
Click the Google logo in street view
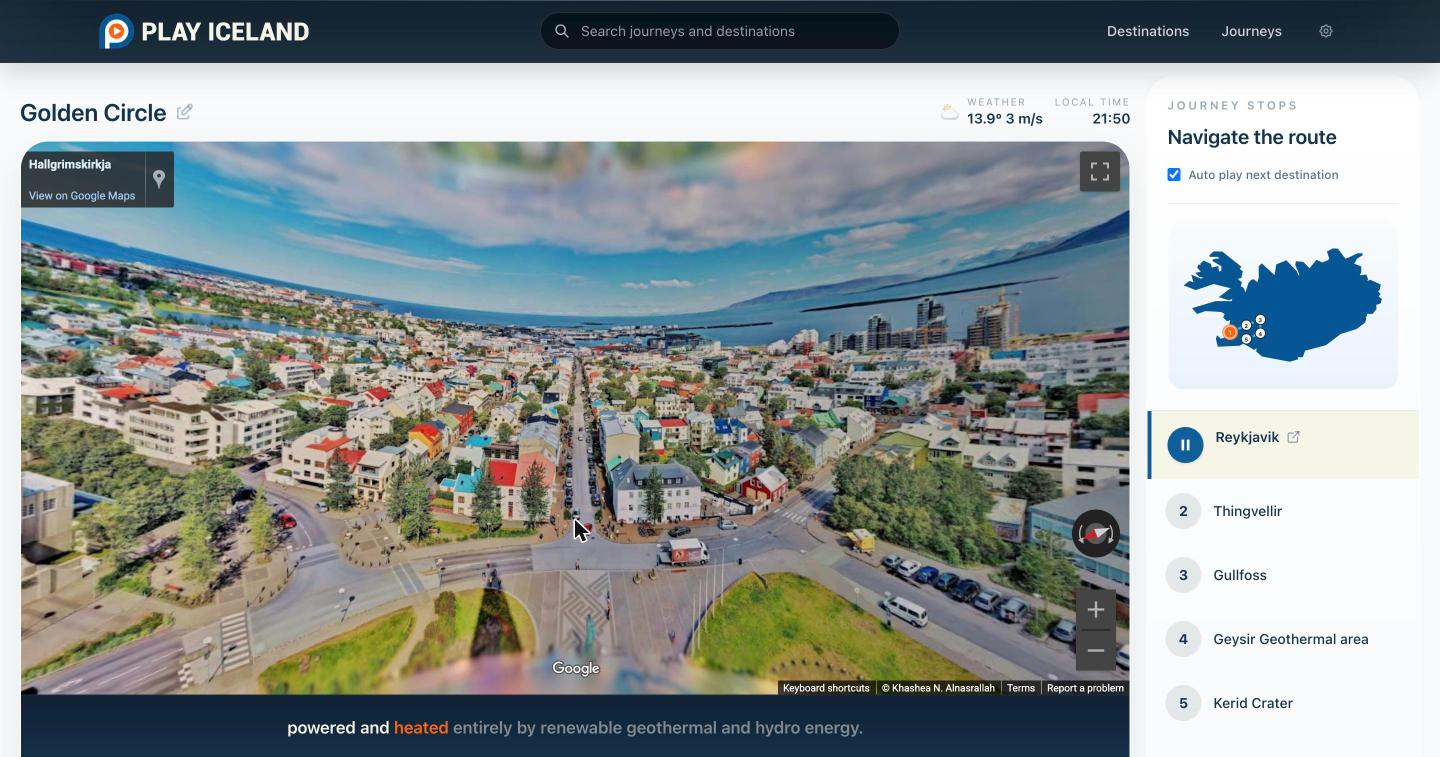(x=576, y=668)
